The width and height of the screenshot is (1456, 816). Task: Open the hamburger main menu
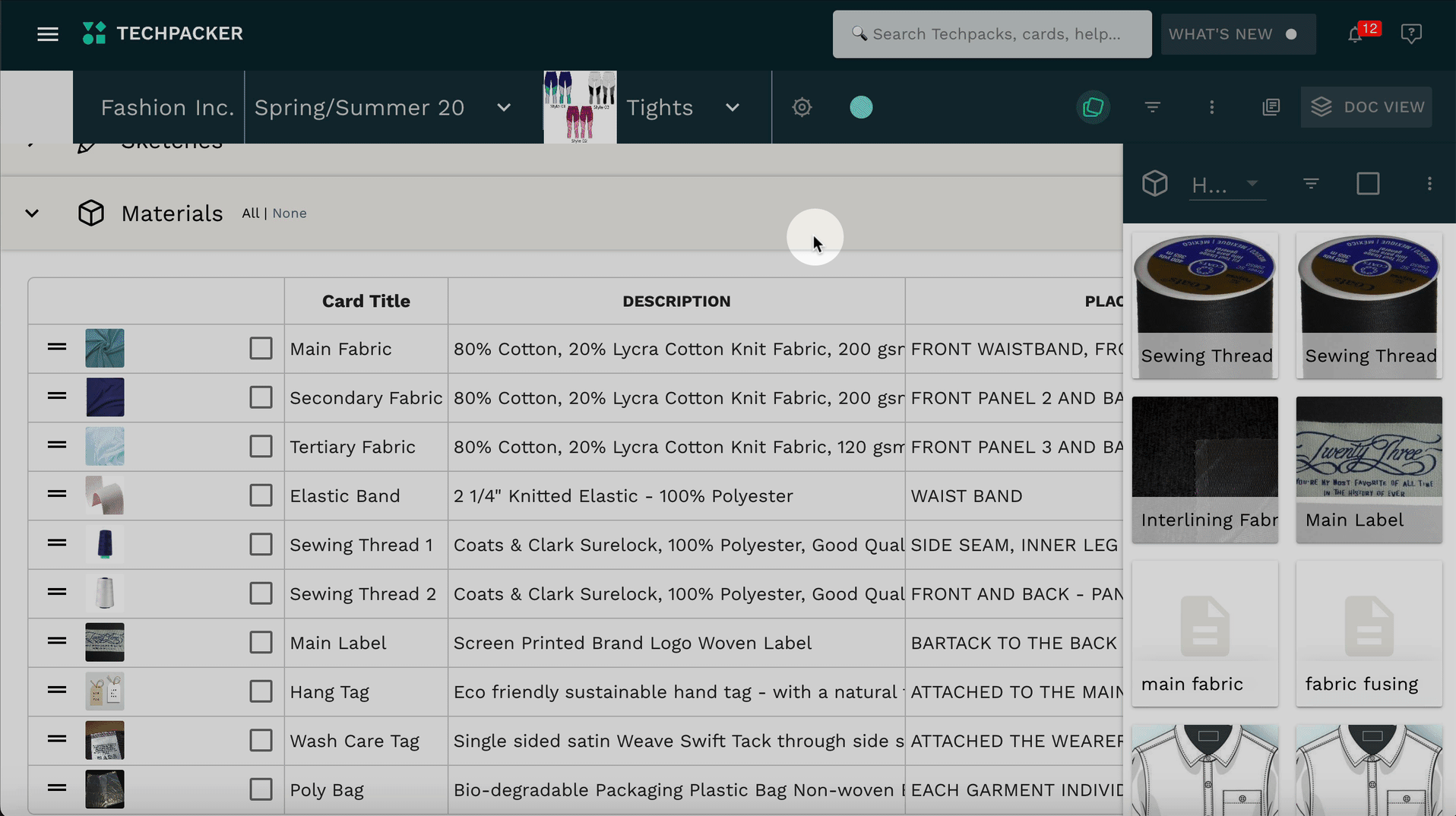click(48, 34)
